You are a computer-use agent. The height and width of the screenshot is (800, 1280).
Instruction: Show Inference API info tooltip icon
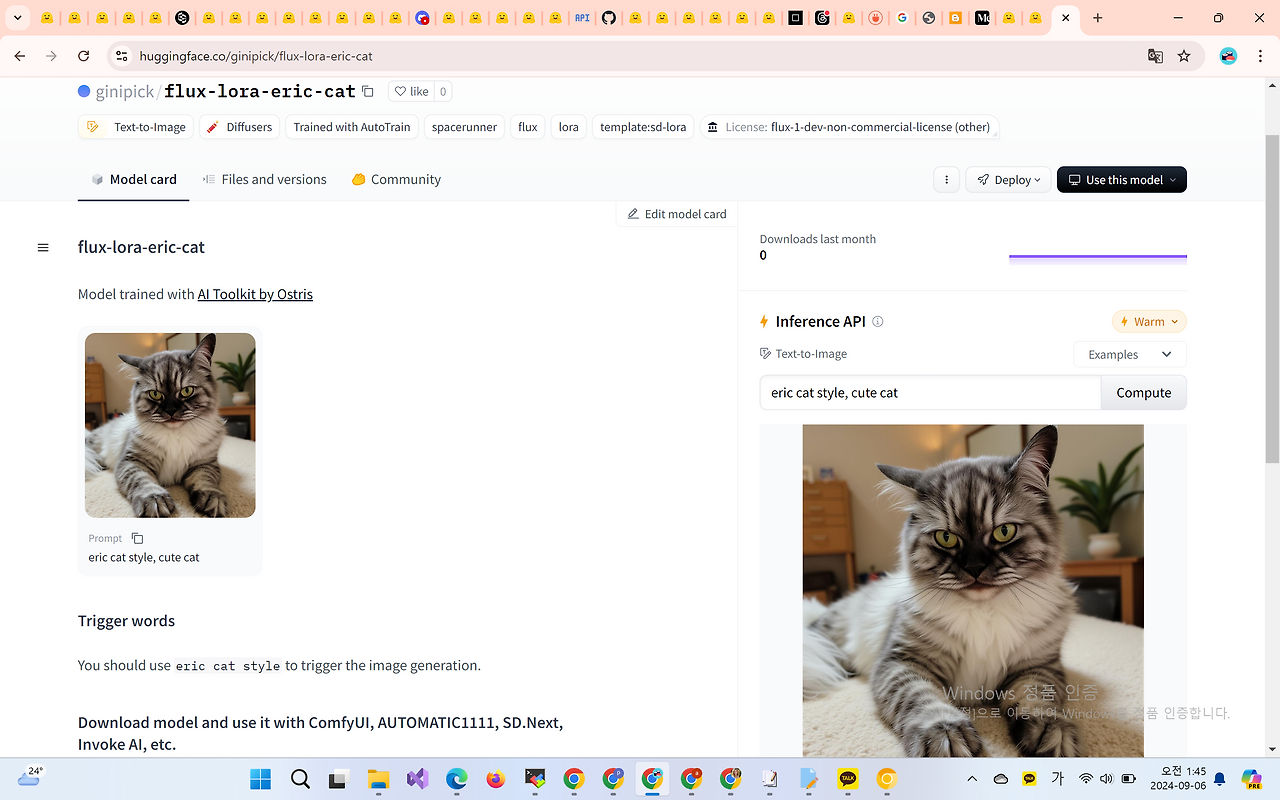(x=878, y=321)
